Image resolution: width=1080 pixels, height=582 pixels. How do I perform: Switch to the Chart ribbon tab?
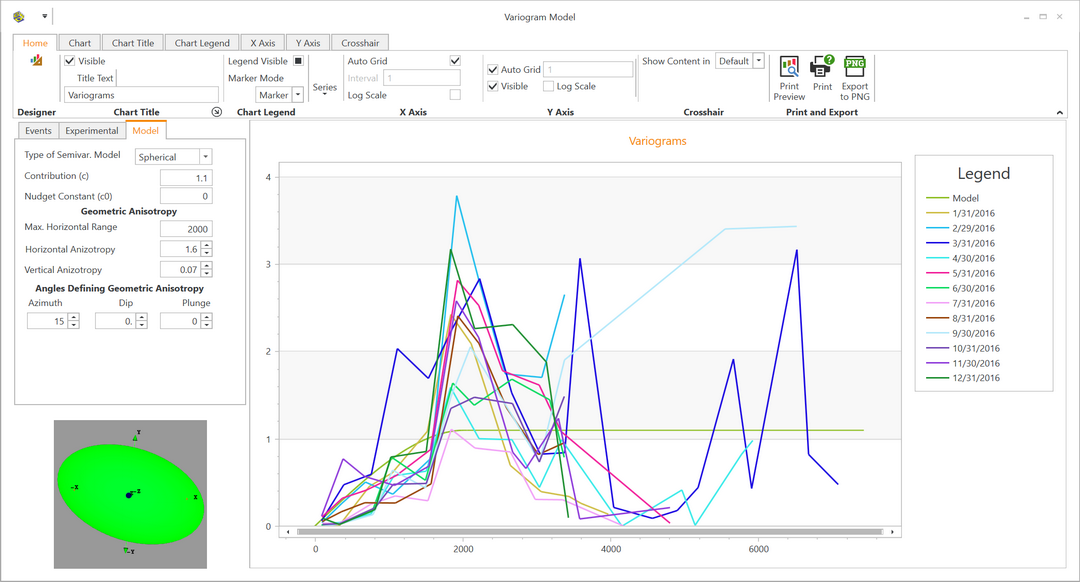tap(79, 43)
